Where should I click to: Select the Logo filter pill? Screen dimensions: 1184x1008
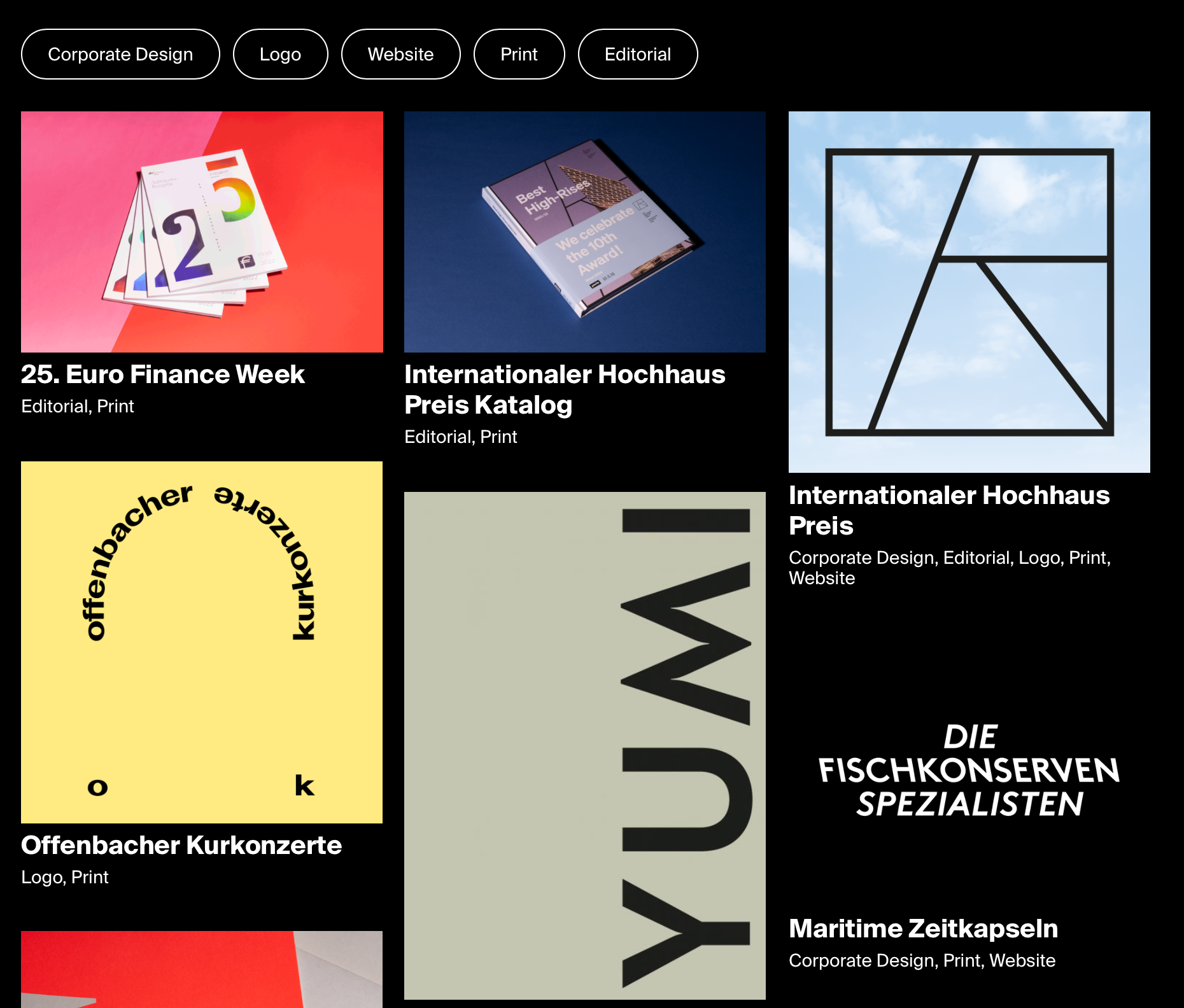point(280,54)
